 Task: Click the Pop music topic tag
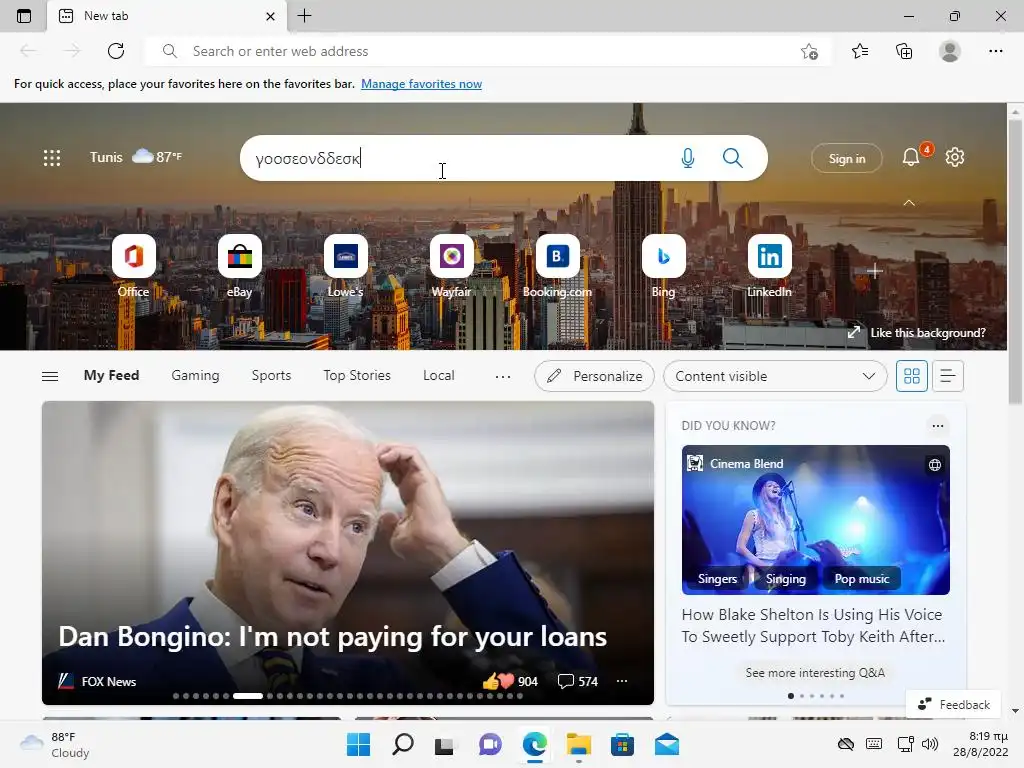point(862,579)
